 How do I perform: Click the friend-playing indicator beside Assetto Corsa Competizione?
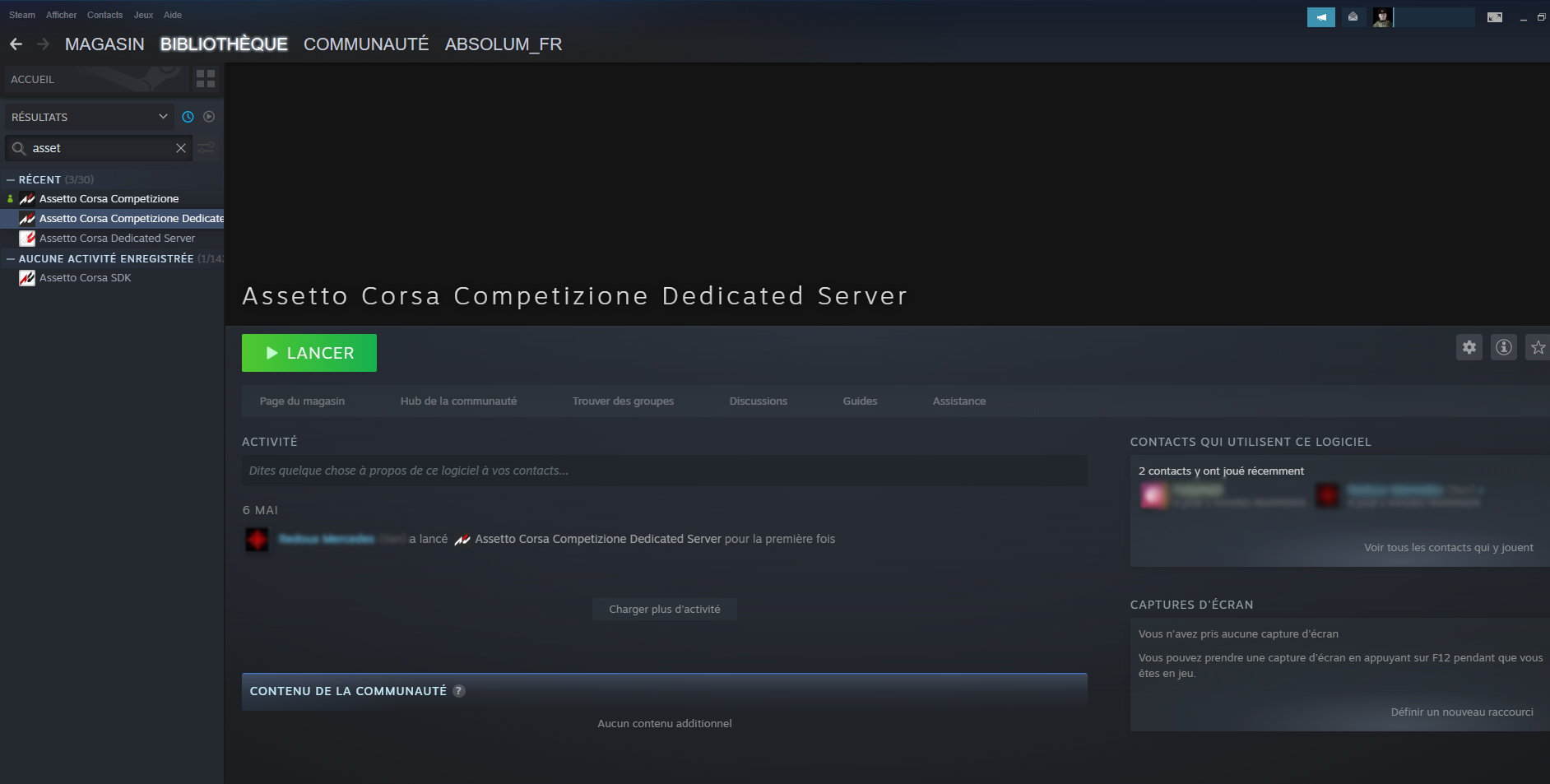(x=10, y=198)
